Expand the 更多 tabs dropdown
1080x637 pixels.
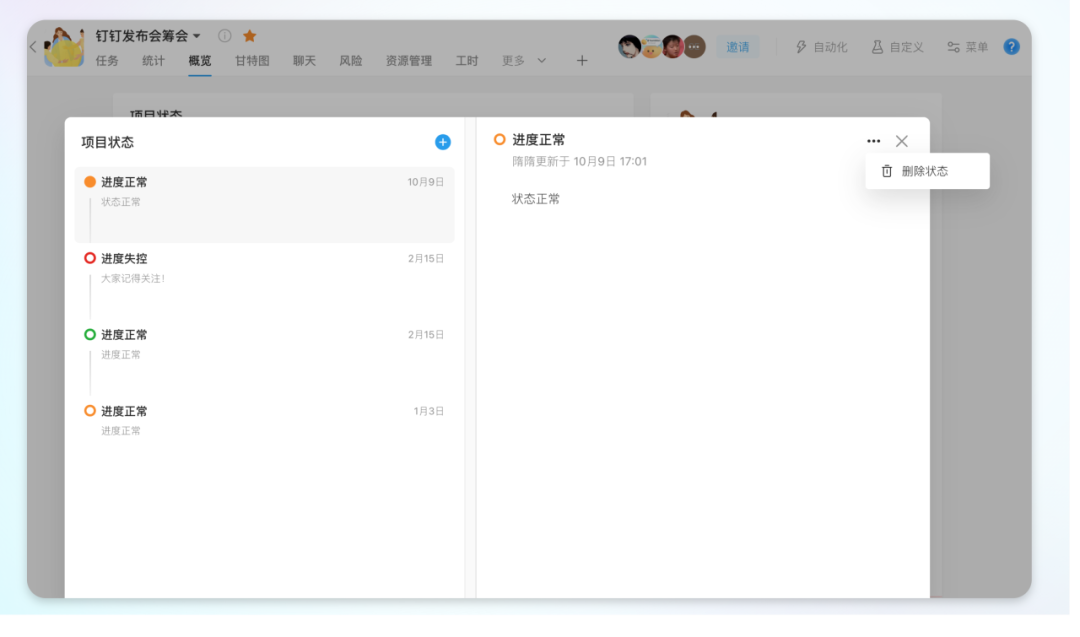[524, 61]
